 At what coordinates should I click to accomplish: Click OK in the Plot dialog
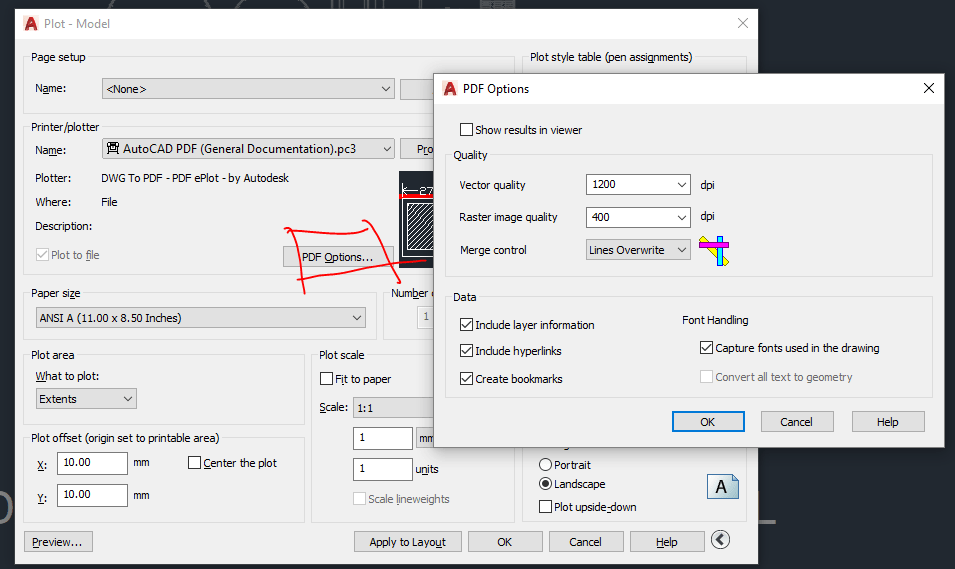tap(505, 542)
